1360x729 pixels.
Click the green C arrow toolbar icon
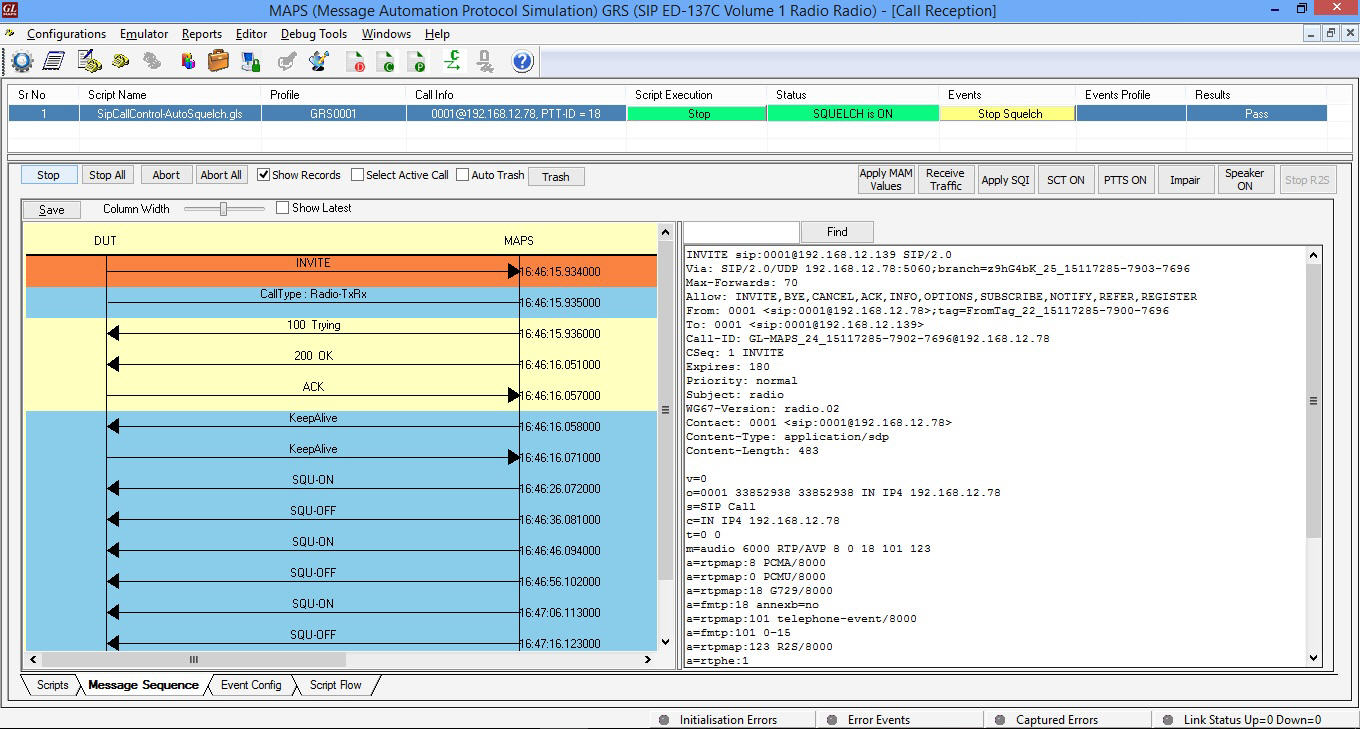[452, 62]
